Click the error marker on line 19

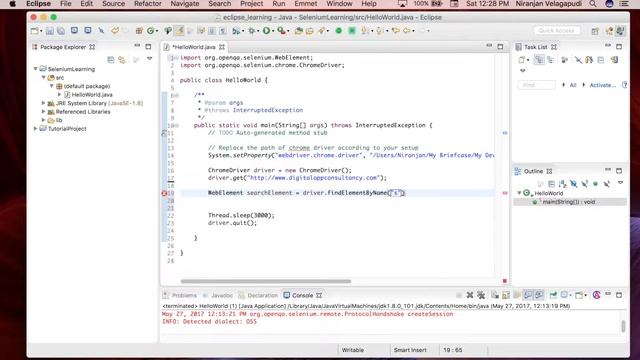pos(164,193)
